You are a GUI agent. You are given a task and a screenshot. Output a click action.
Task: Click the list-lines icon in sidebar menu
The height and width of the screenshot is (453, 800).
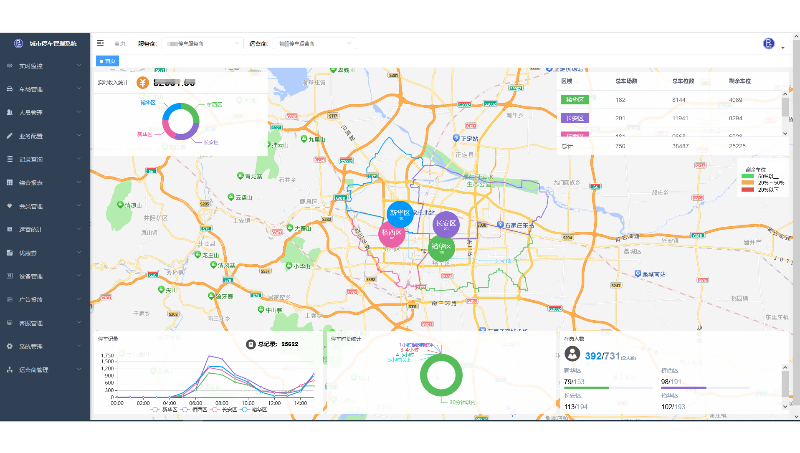tap(10, 159)
